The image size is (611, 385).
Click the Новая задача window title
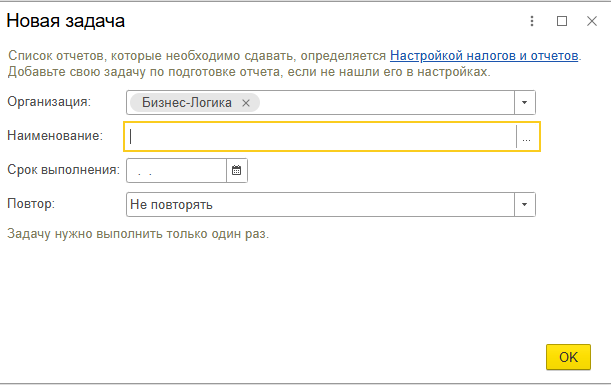[65, 21]
